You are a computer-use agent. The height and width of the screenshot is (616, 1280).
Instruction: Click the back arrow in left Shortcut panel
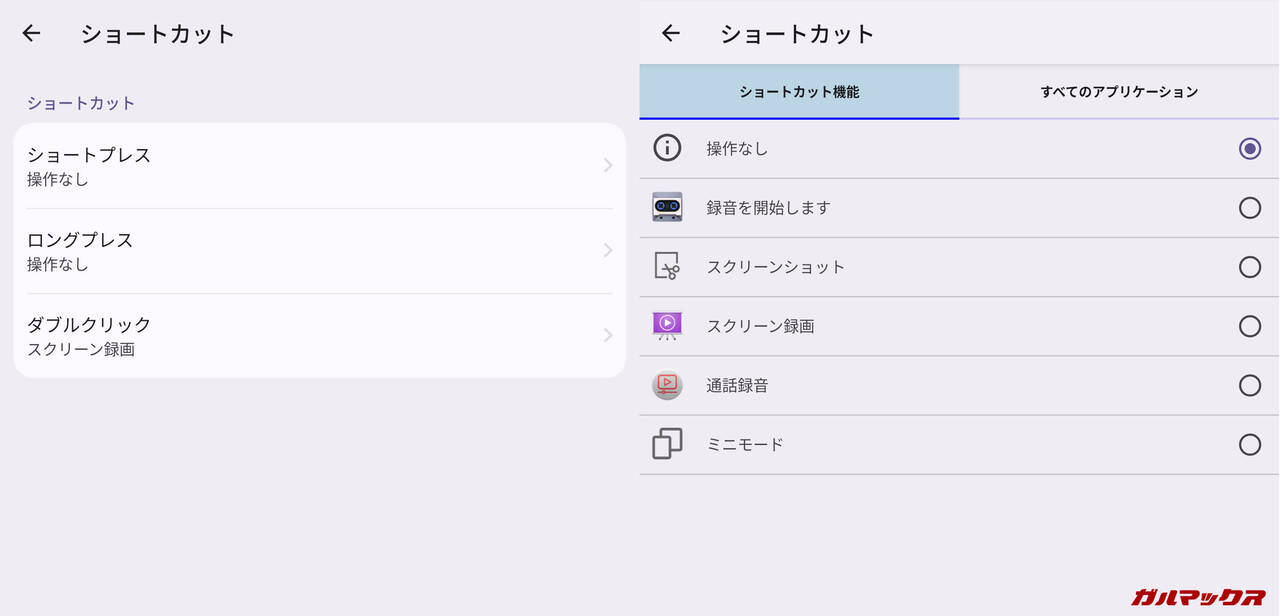point(32,33)
